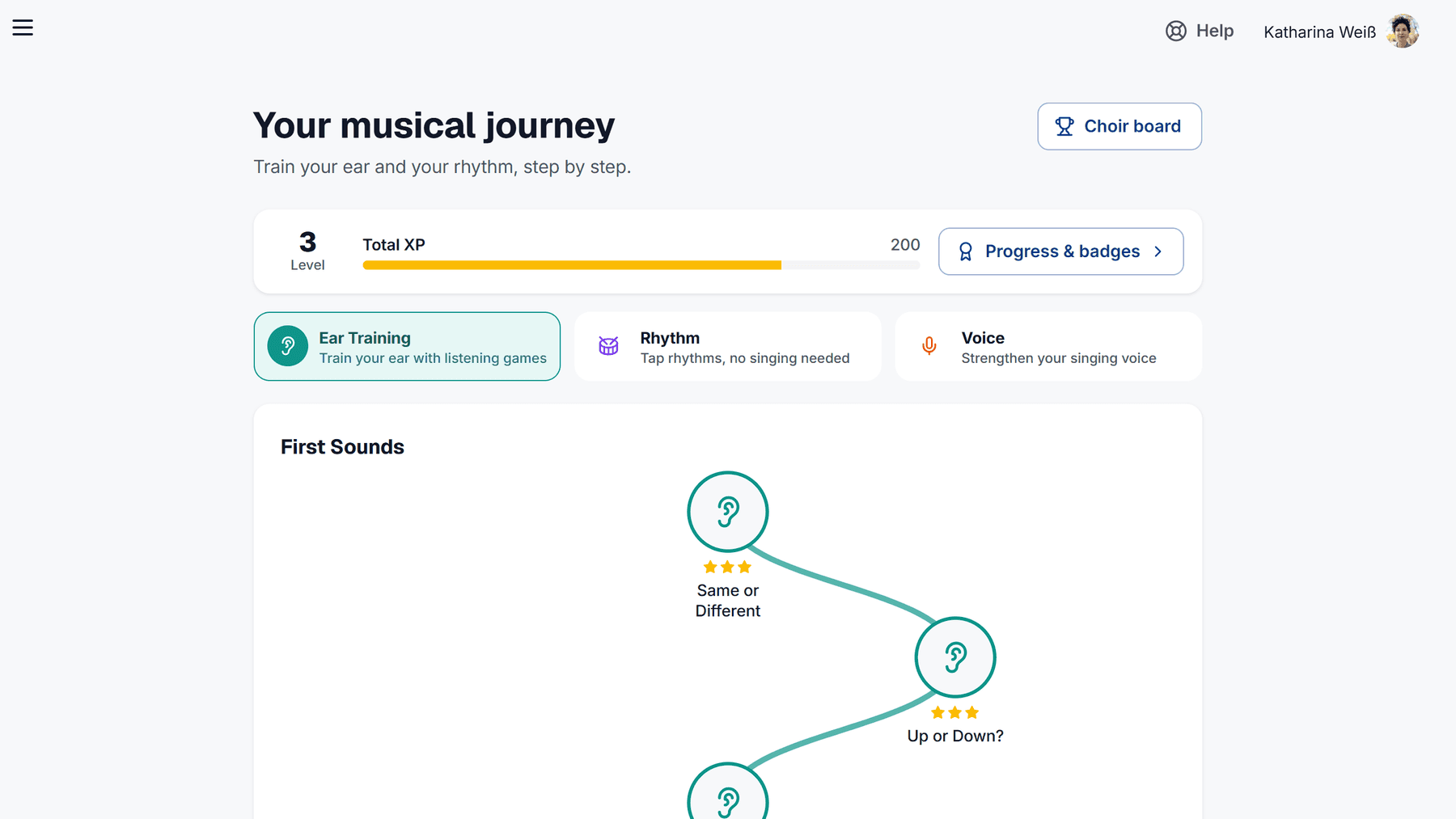The image size is (1456, 819).
Task: Click the Total XP progress bar
Action: (x=641, y=265)
